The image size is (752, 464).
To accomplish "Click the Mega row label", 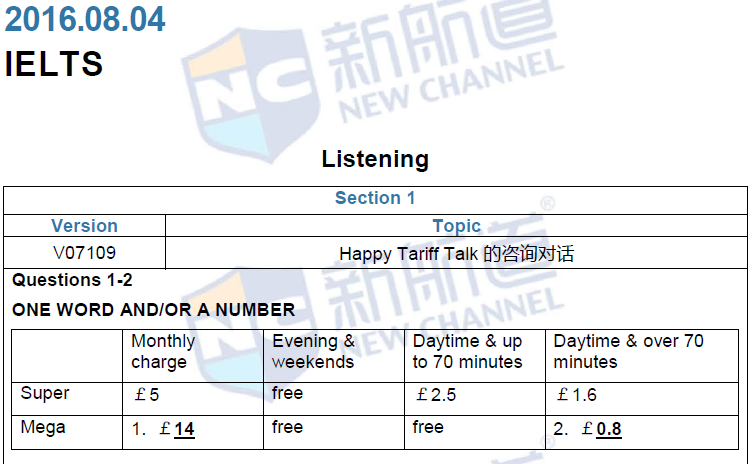I will pos(43,428).
